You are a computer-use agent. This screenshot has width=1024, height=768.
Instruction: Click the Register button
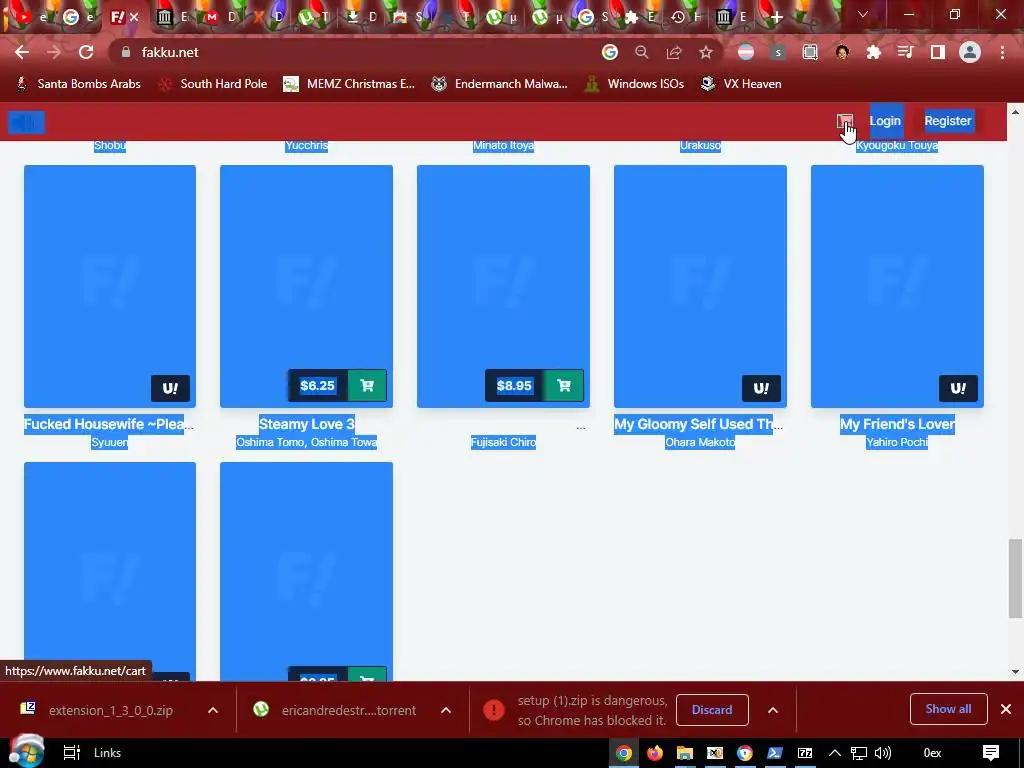point(948,121)
